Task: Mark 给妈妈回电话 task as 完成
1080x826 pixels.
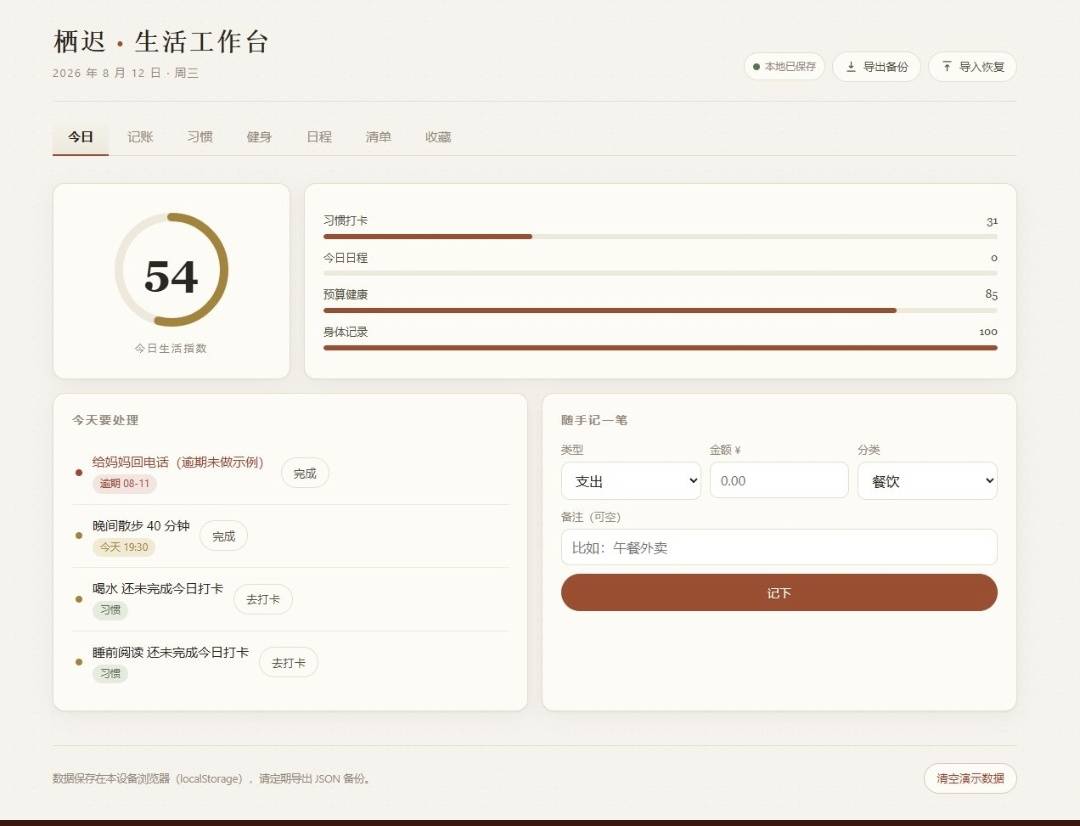Action: [305, 473]
